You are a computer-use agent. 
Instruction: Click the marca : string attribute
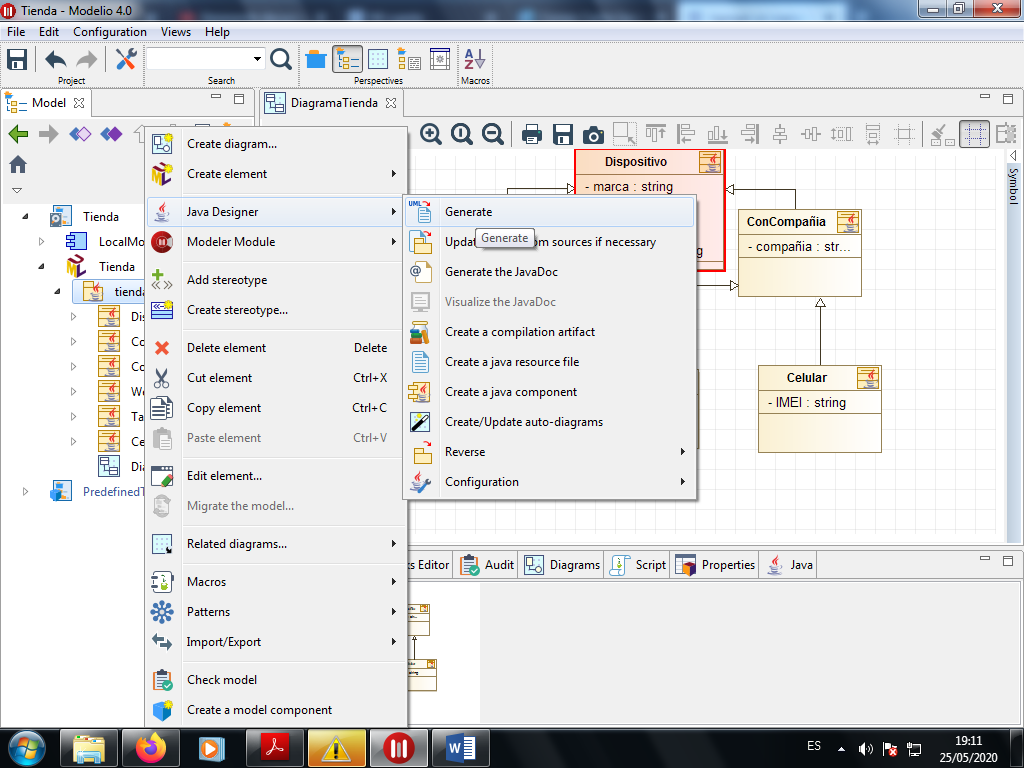click(629, 187)
